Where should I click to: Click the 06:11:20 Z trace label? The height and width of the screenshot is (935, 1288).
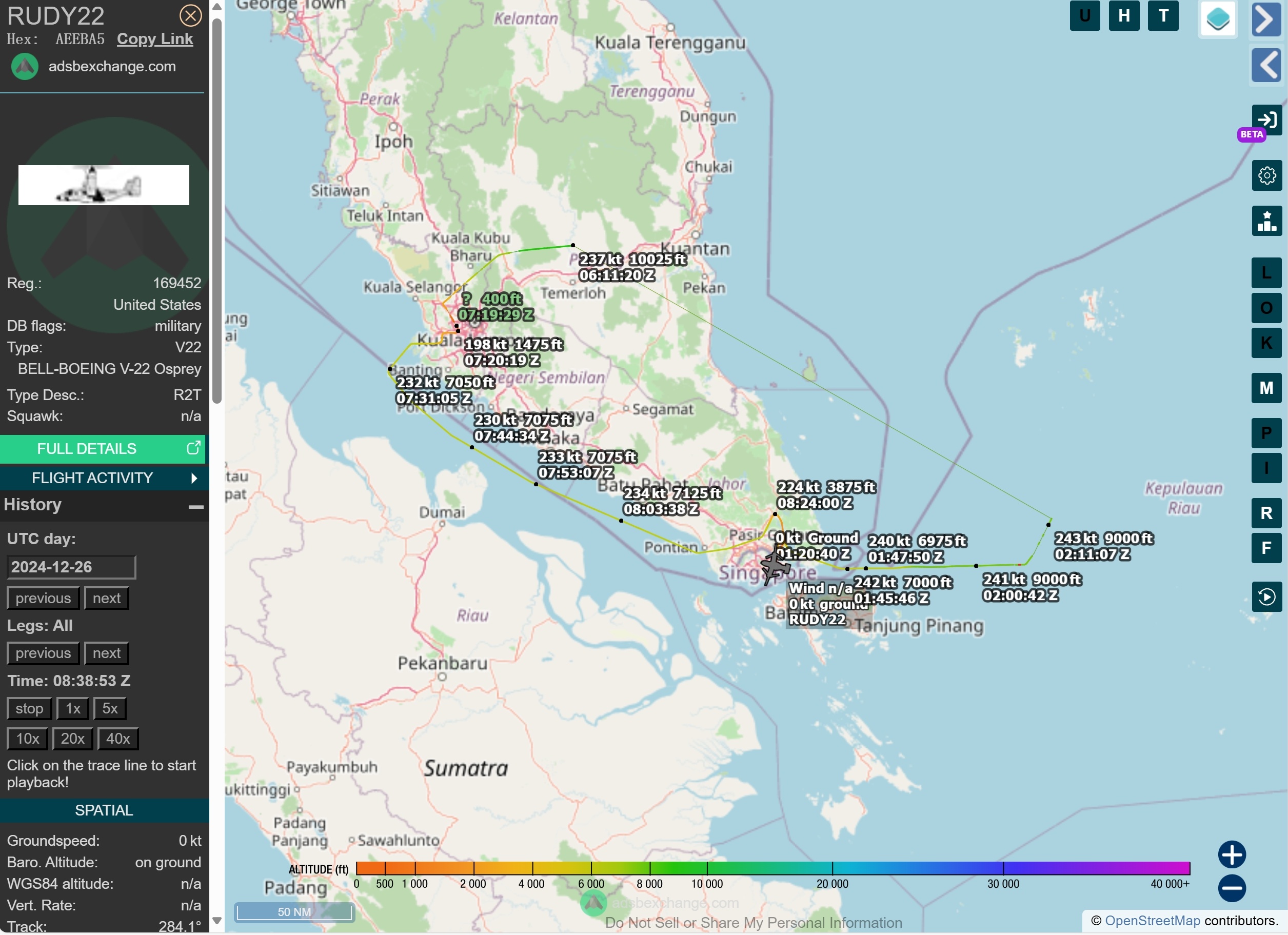pos(617,276)
